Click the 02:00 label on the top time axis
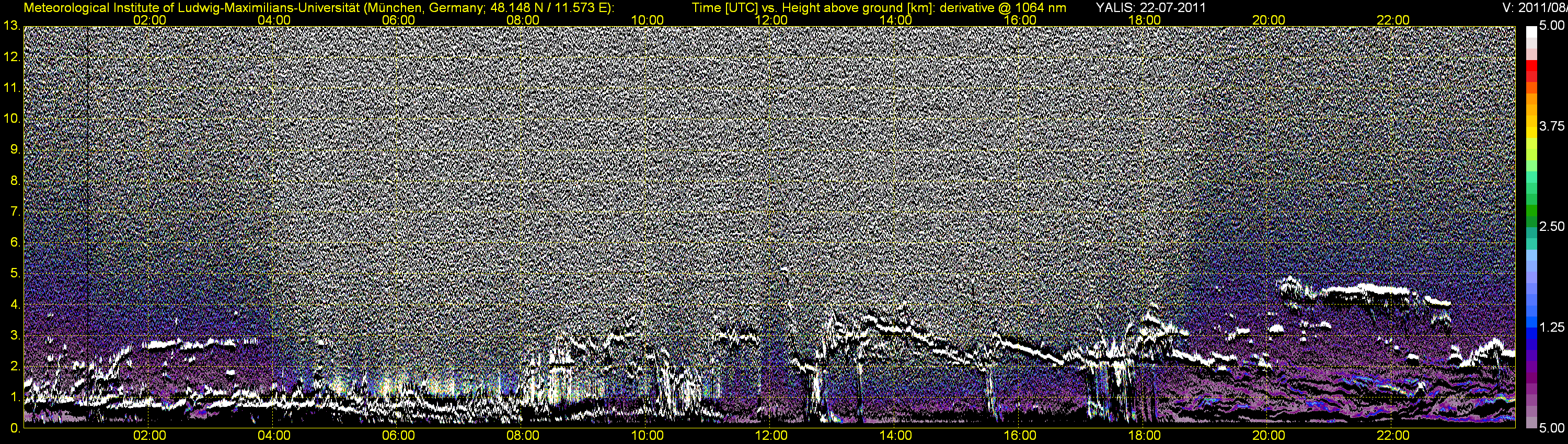This screenshot has width=1568, height=444. click(x=149, y=20)
